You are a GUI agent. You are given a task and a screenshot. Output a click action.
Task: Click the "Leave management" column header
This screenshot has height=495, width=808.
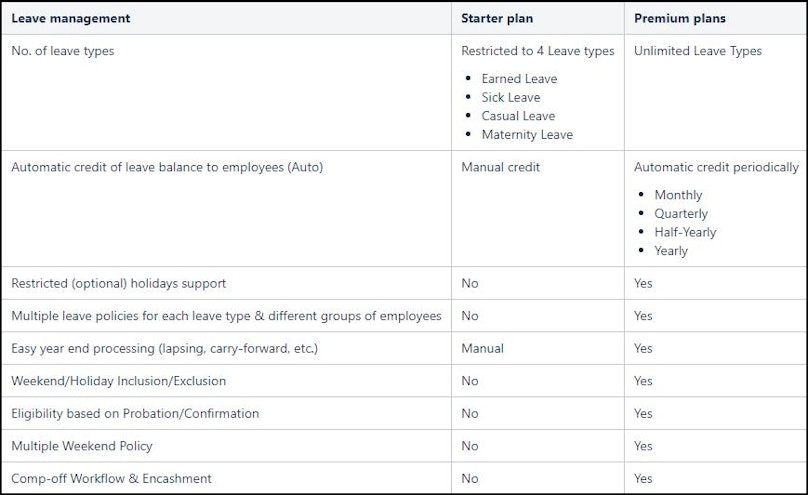pyautogui.click(x=70, y=18)
